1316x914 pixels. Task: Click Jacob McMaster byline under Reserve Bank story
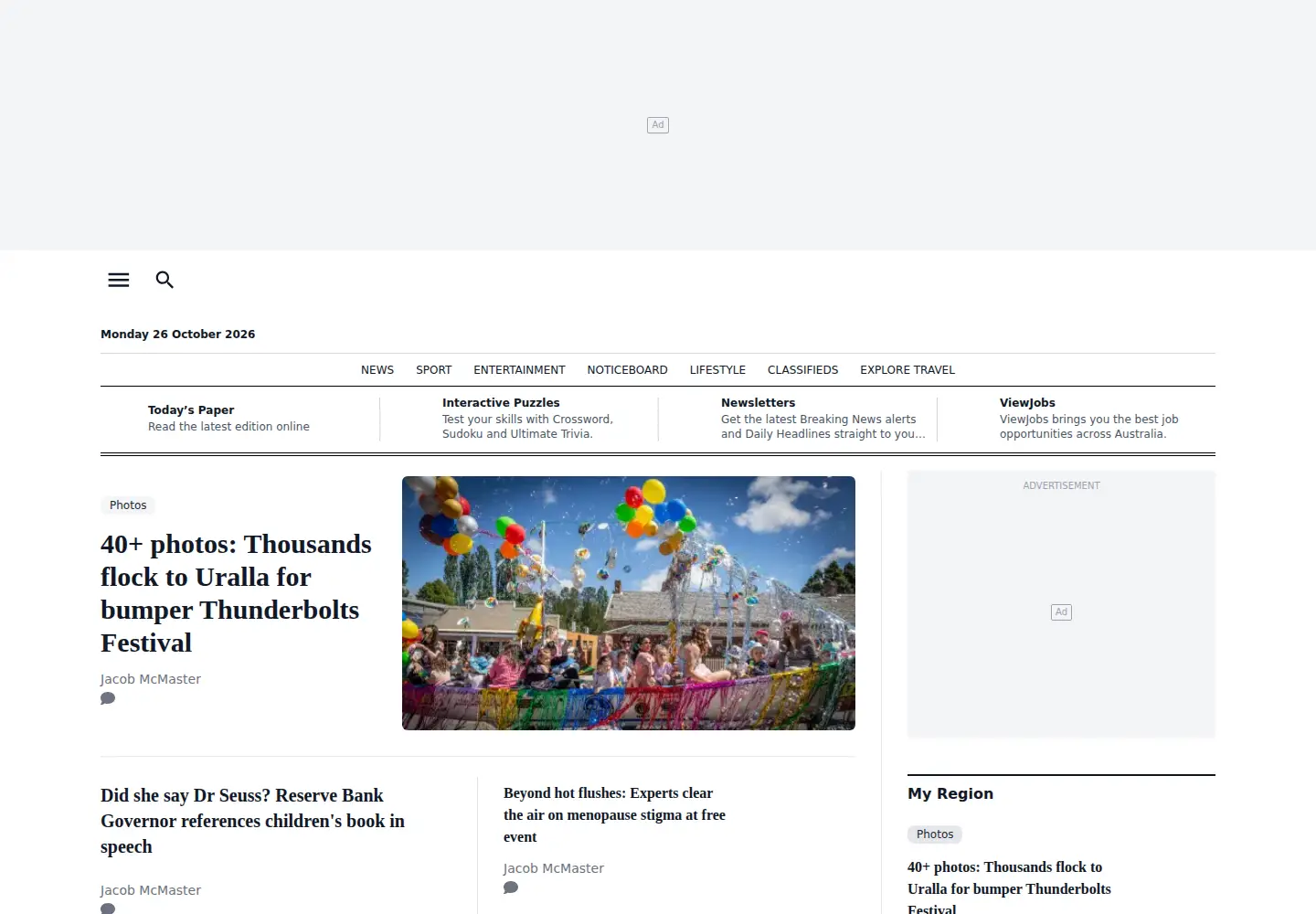coord(151,890)
